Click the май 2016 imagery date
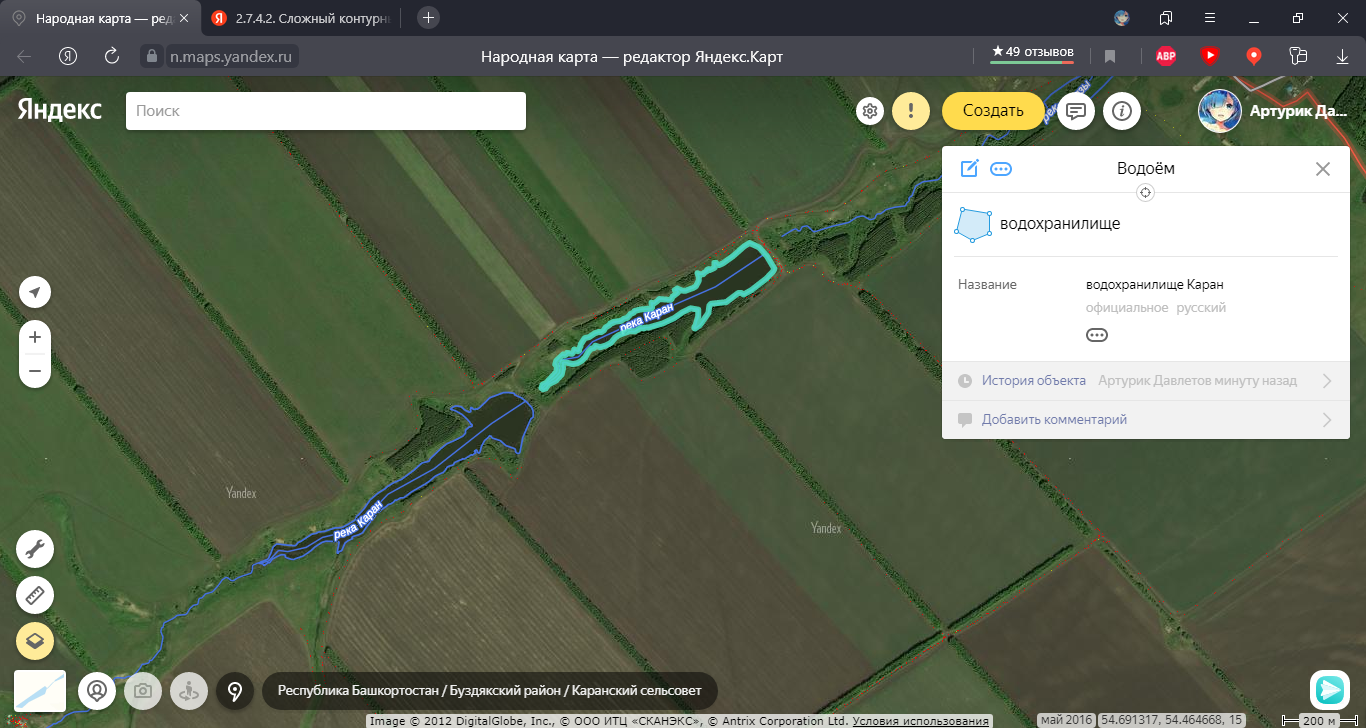This screenshot has height=728, width=1366. point(1065,720)
